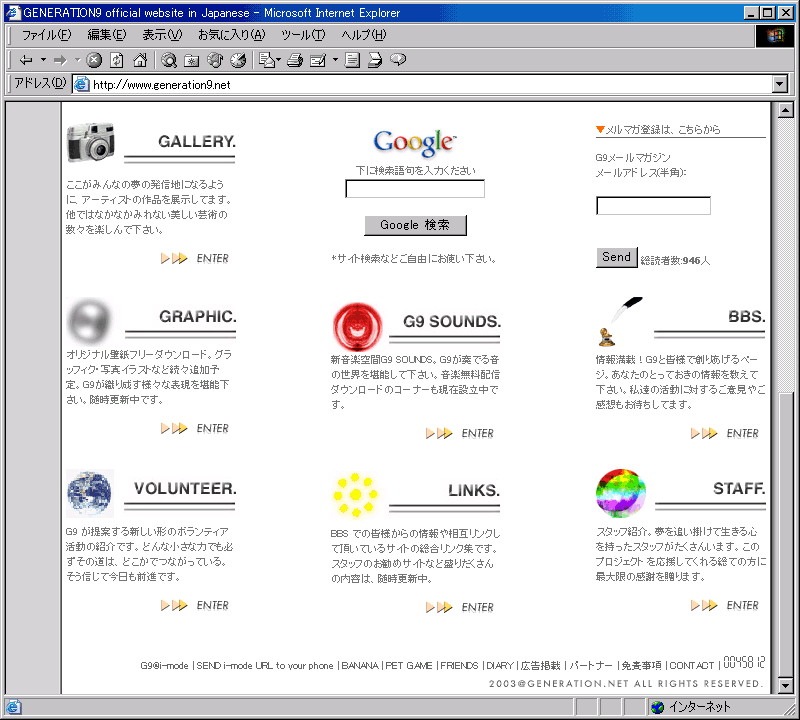This screenshot has height=720, width=800.
Task: Open the Media toolbar icon
Action: pos(215,61)
